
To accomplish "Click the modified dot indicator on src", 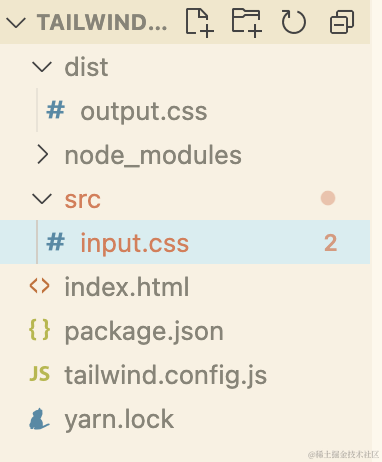I will 328,198.
